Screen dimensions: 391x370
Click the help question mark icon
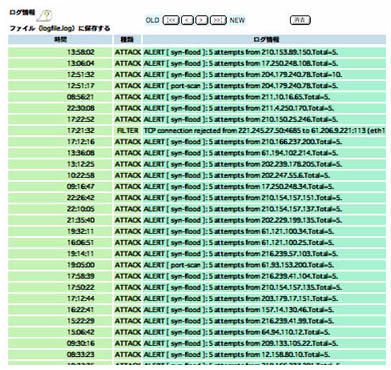pos(45,15)
